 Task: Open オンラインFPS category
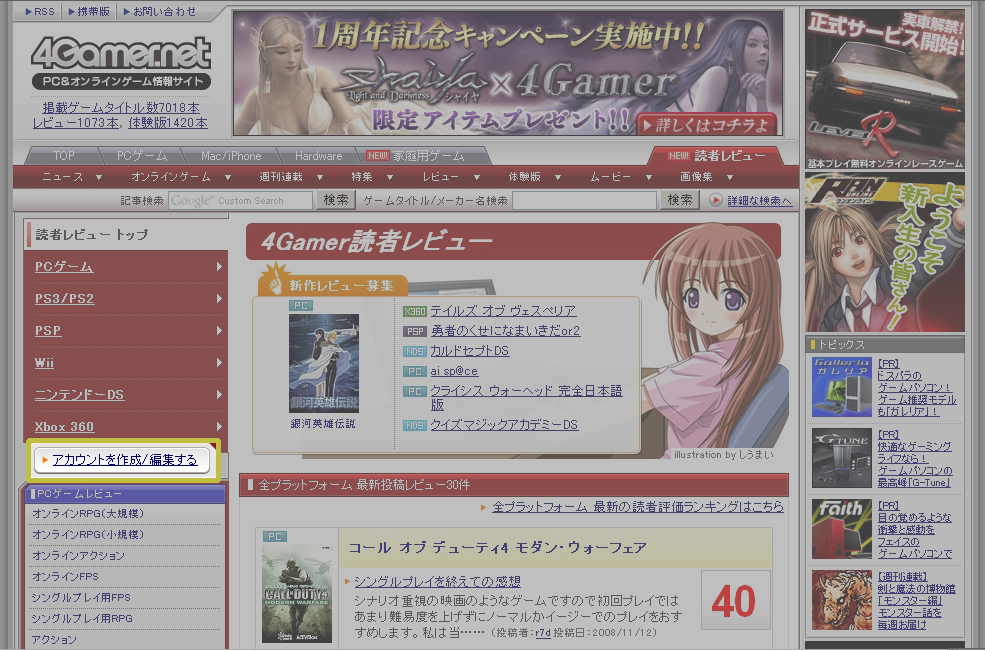(x=65, y=577)
